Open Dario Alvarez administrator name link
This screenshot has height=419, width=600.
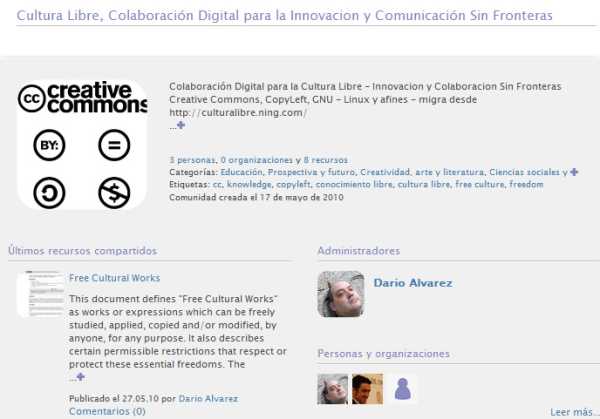412,283
